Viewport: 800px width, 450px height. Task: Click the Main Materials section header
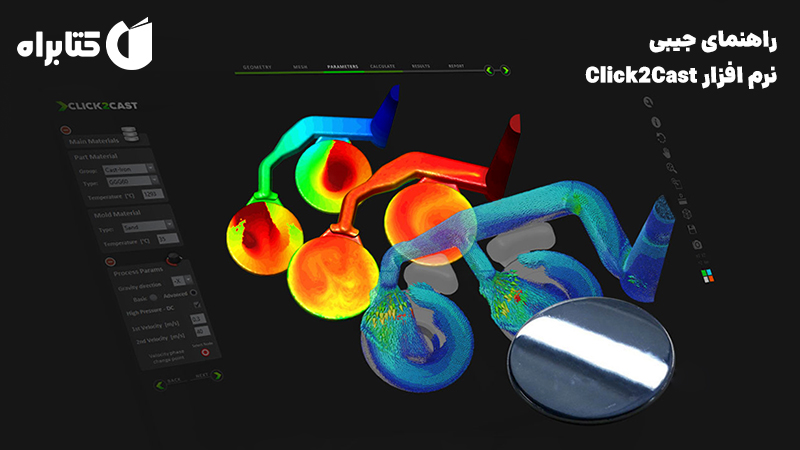105,140
